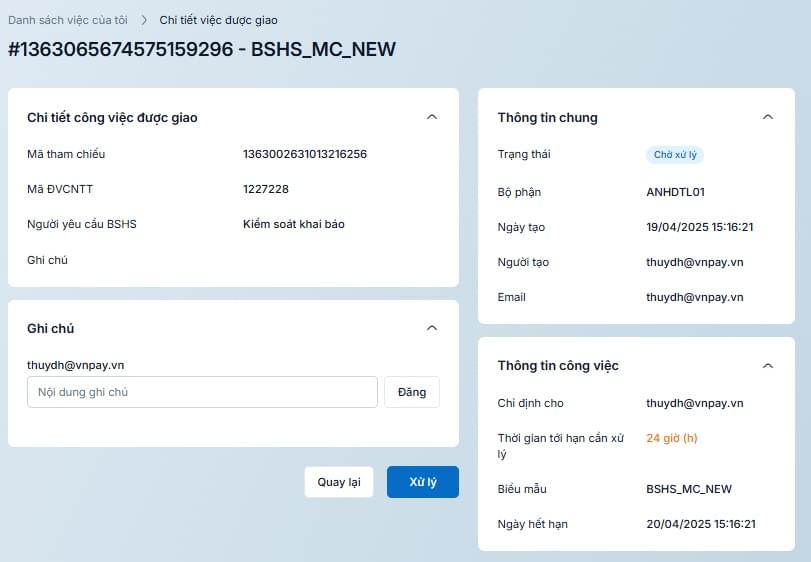Click the "Chờ xử lý" status badge
The height and width of the screenshot is (562, 811).
pyautogui.click(x=677, y=155)
